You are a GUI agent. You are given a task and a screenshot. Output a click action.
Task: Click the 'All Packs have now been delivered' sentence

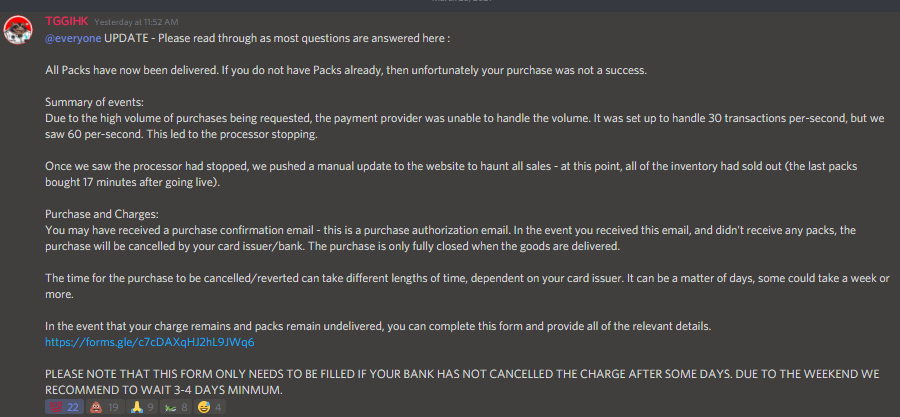coord(346,71)
